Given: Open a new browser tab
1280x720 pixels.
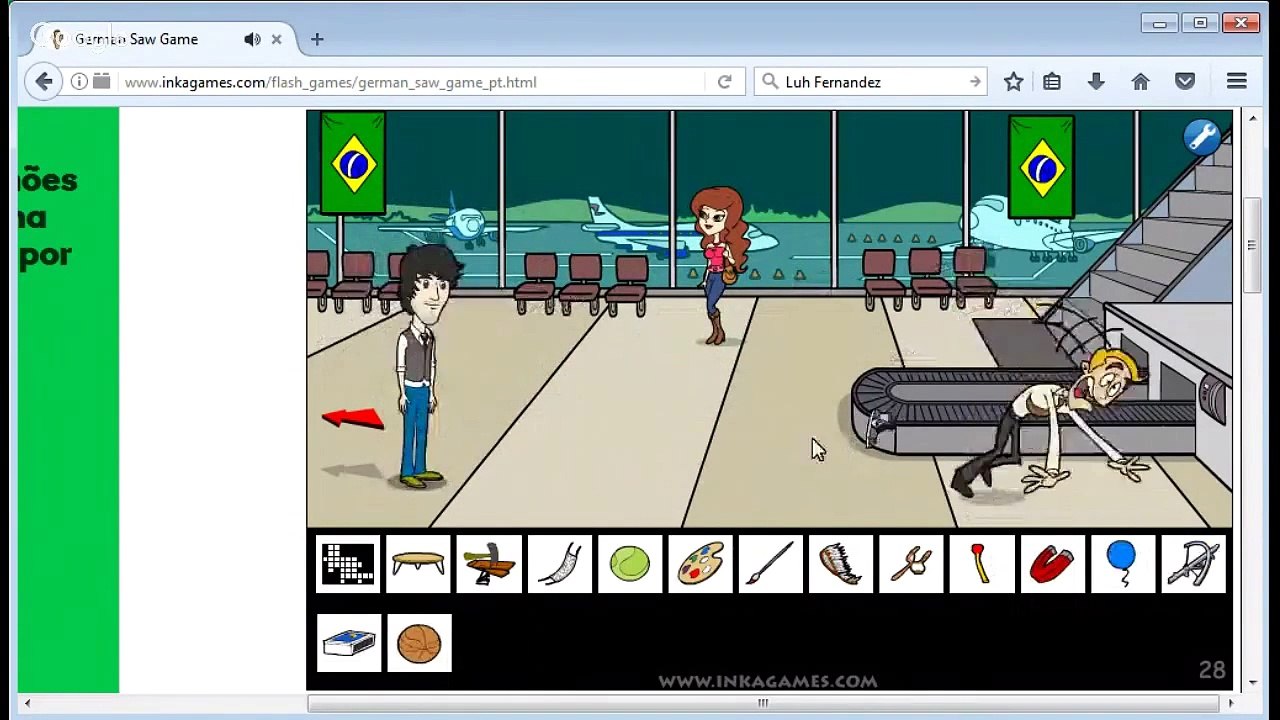Looking at the screenshot, I should click(x=317, y=39).
